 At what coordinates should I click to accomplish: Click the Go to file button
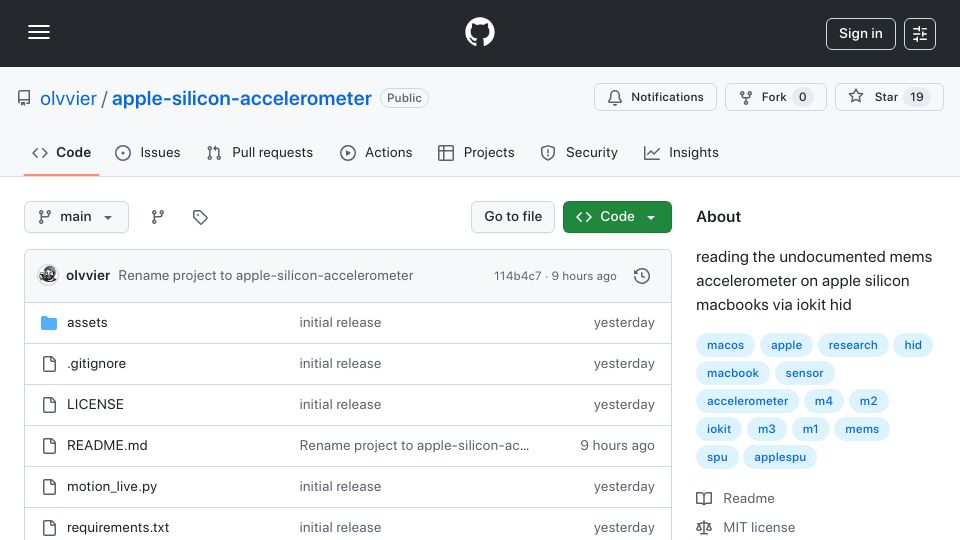[513, 217]
